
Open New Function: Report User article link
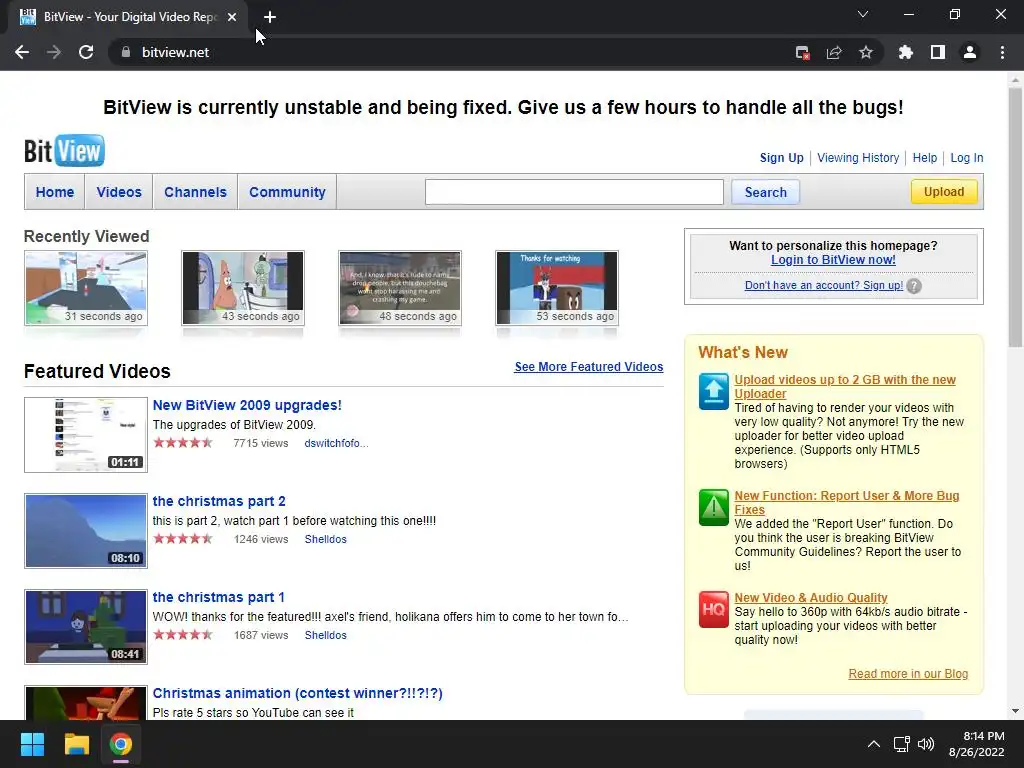pyautogui.click(x=846, y=503)
